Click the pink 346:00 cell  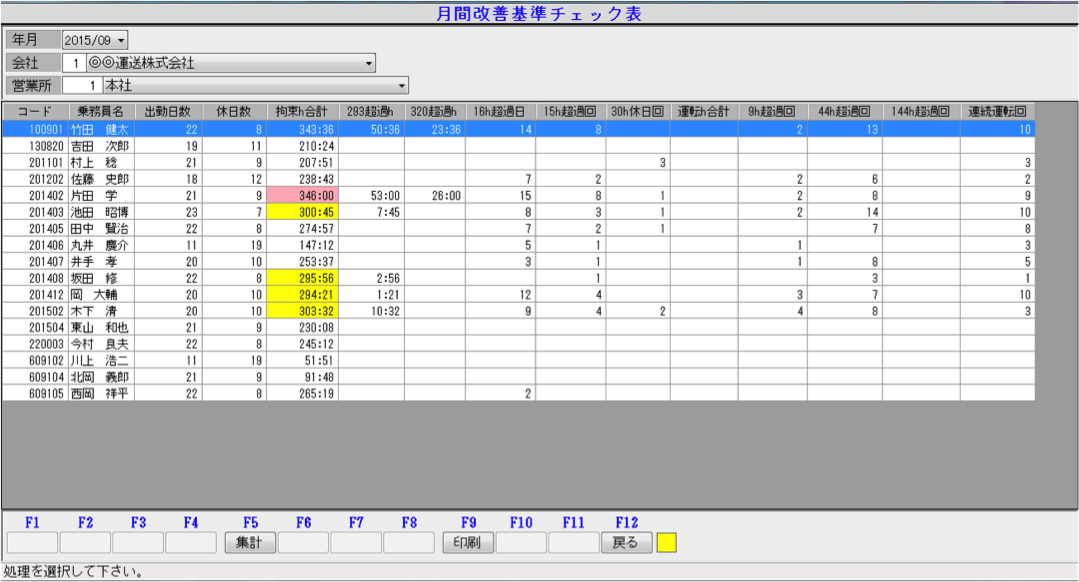click(302, 195)
